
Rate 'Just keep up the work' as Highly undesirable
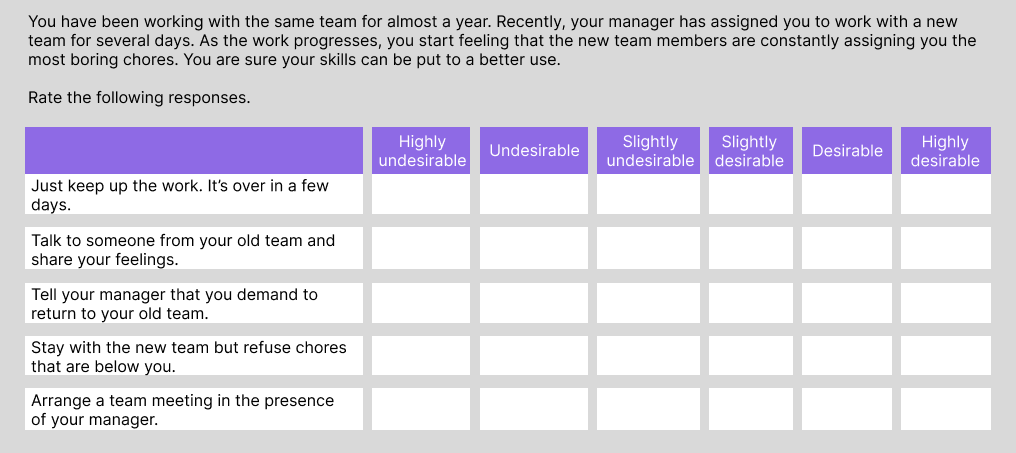tap(421, 194)
